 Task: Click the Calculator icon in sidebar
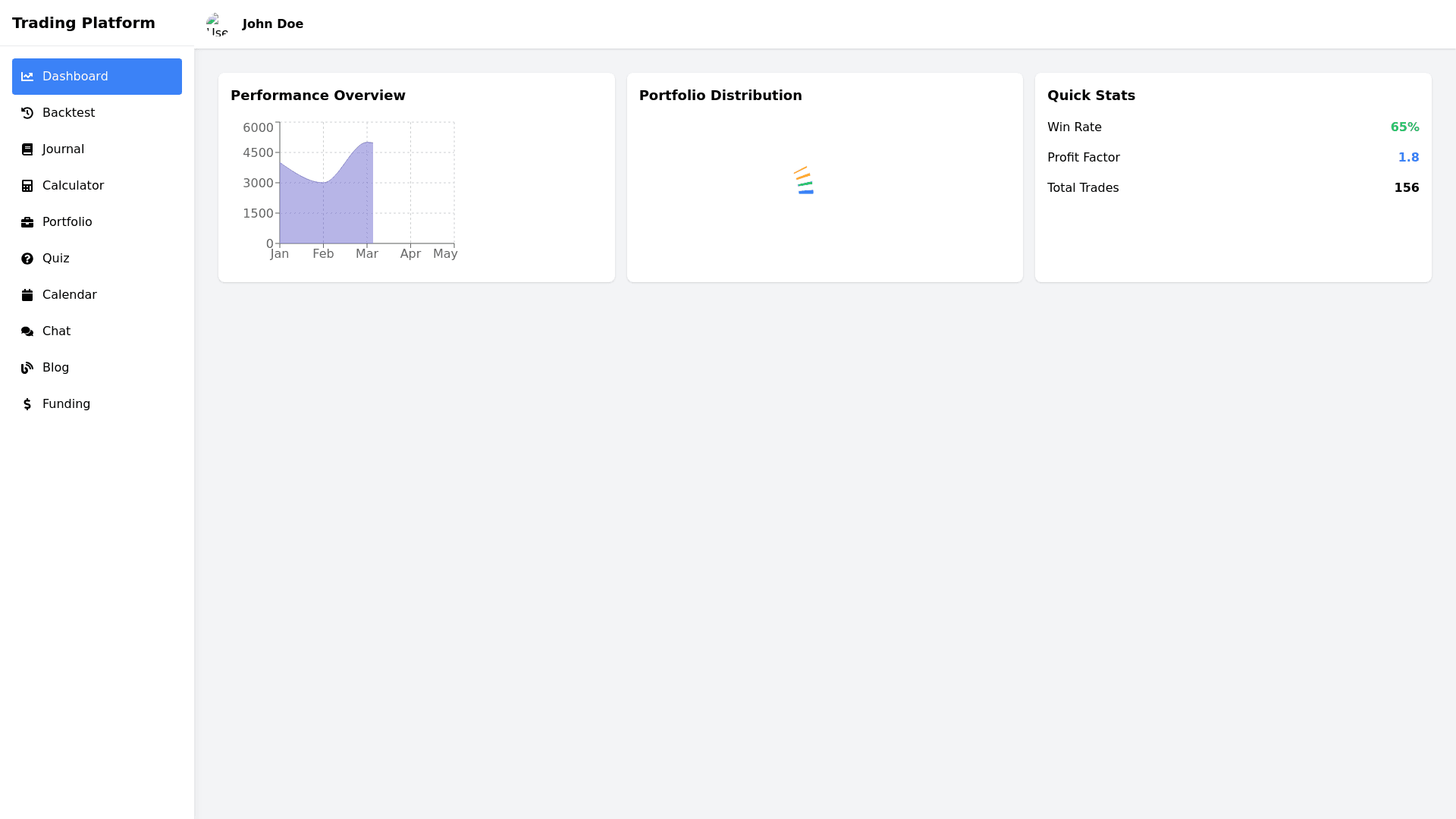[27, 186]
